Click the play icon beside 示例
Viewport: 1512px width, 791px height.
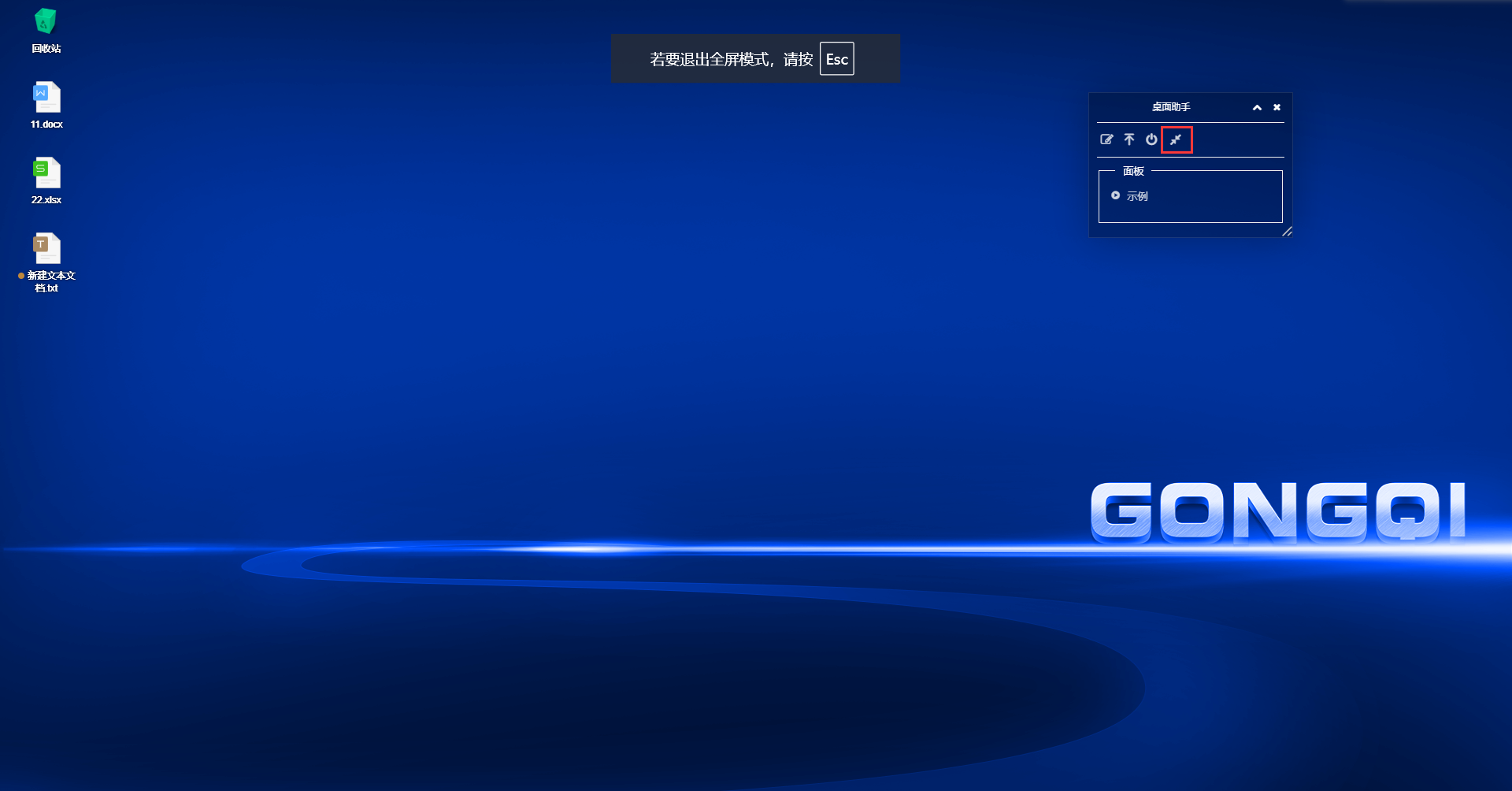[1115, 195]
